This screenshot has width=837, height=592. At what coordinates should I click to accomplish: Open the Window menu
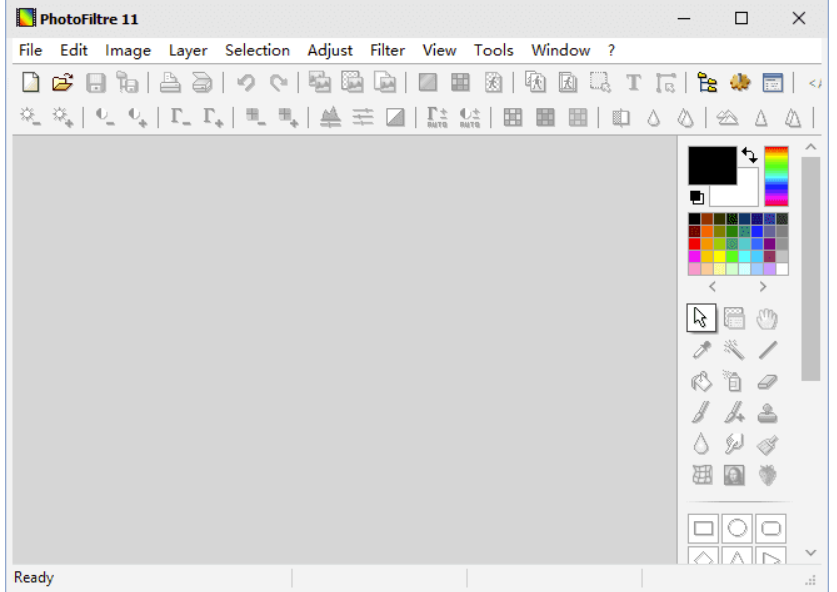point(560,50)
